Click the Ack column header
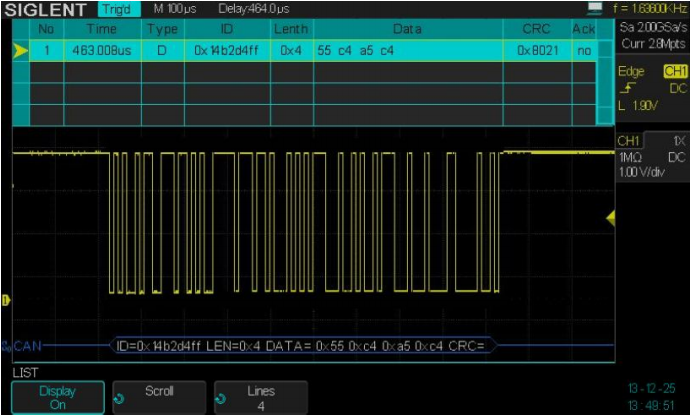 coord(584,29)
